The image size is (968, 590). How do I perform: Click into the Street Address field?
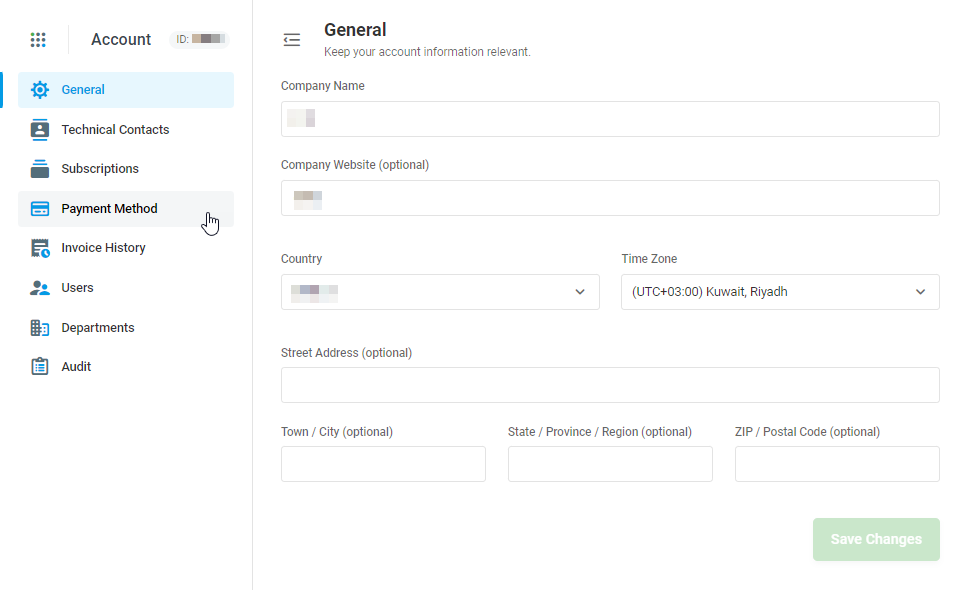610,385
